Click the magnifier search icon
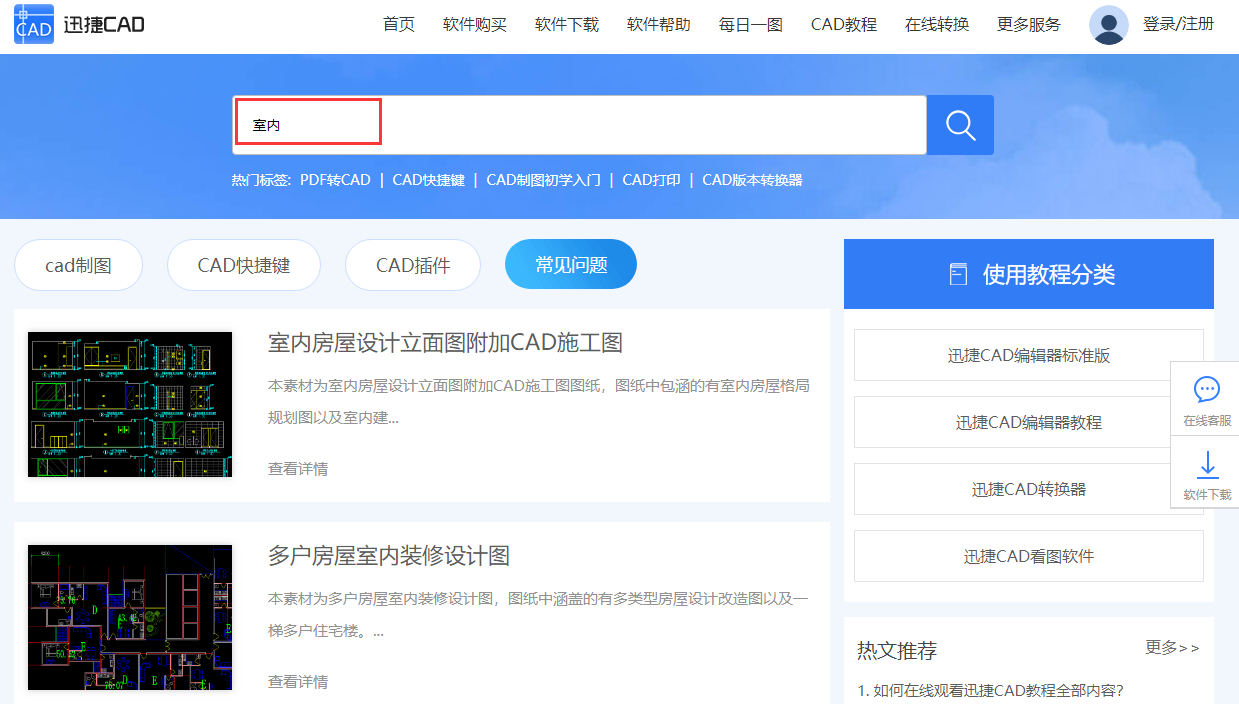This screenshot has height=704, width=1239. [959, 124]
